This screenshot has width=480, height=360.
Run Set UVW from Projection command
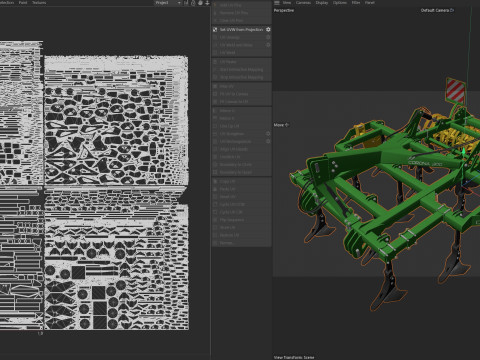coord(241,30)
